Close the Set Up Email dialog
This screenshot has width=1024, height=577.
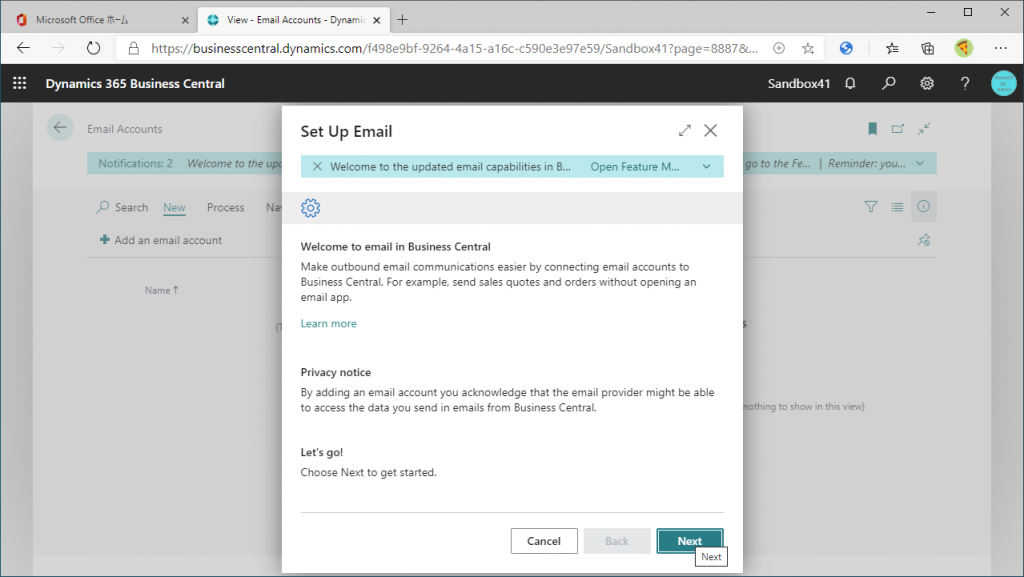711,131
